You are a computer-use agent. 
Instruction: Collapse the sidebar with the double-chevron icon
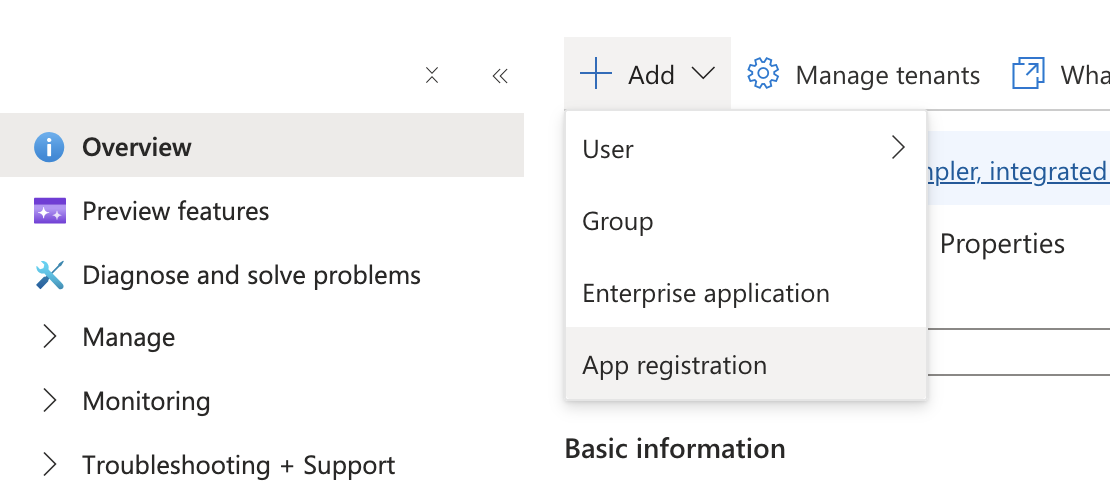(x=501, y=76)
